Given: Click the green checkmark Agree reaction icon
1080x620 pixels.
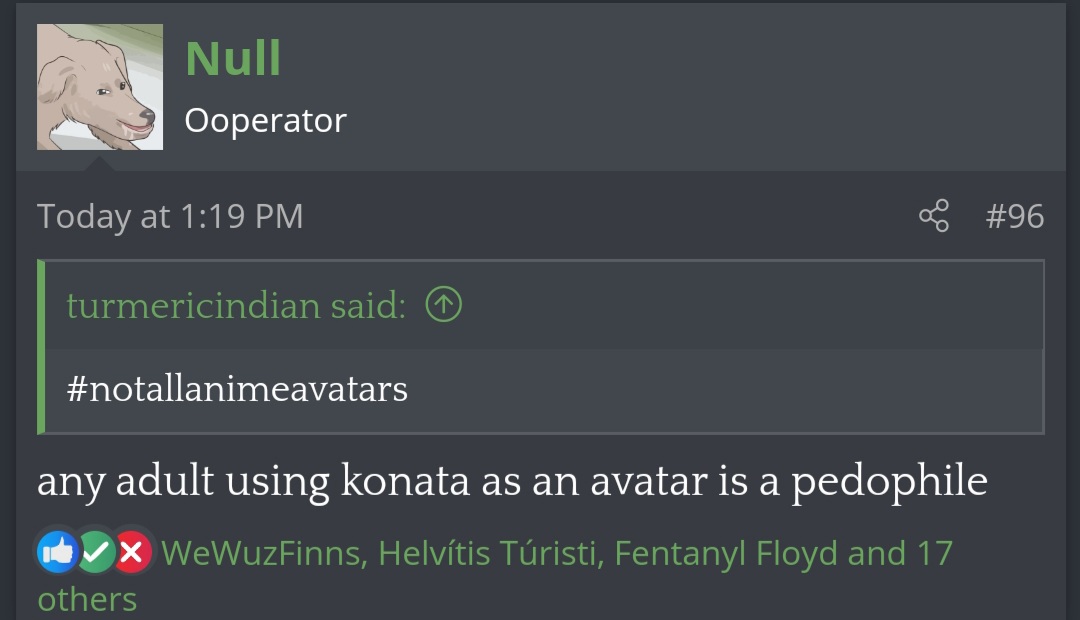Looking at the screenshot, I should coord(96,552).
